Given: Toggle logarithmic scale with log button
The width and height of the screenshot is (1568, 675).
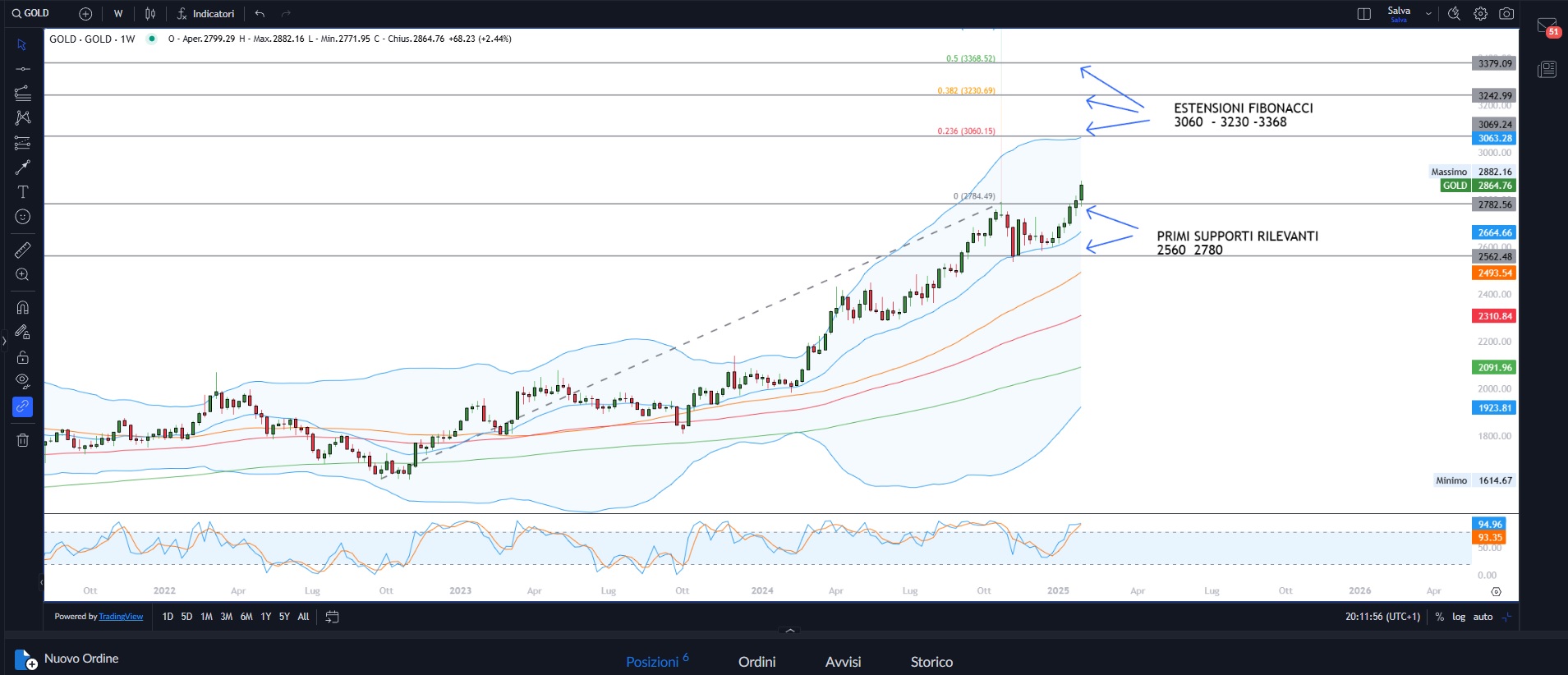Looking at the screenshot, I should pyautogui.click(x=1459, y=617).
